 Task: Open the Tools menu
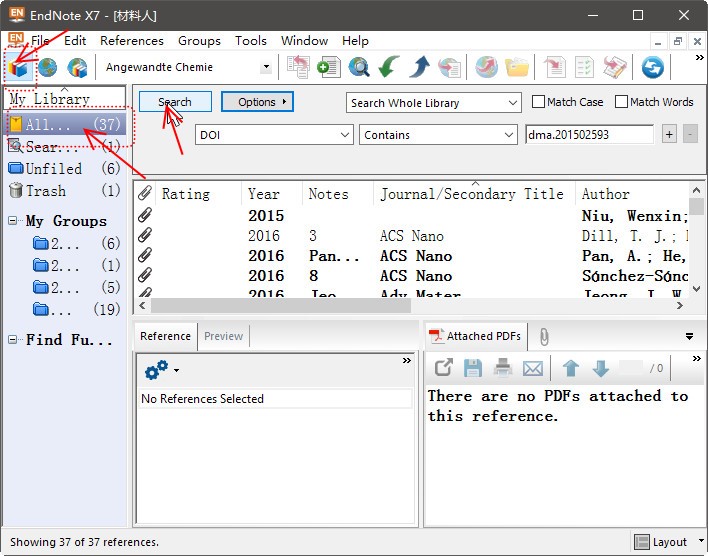(x=251, y=41)
